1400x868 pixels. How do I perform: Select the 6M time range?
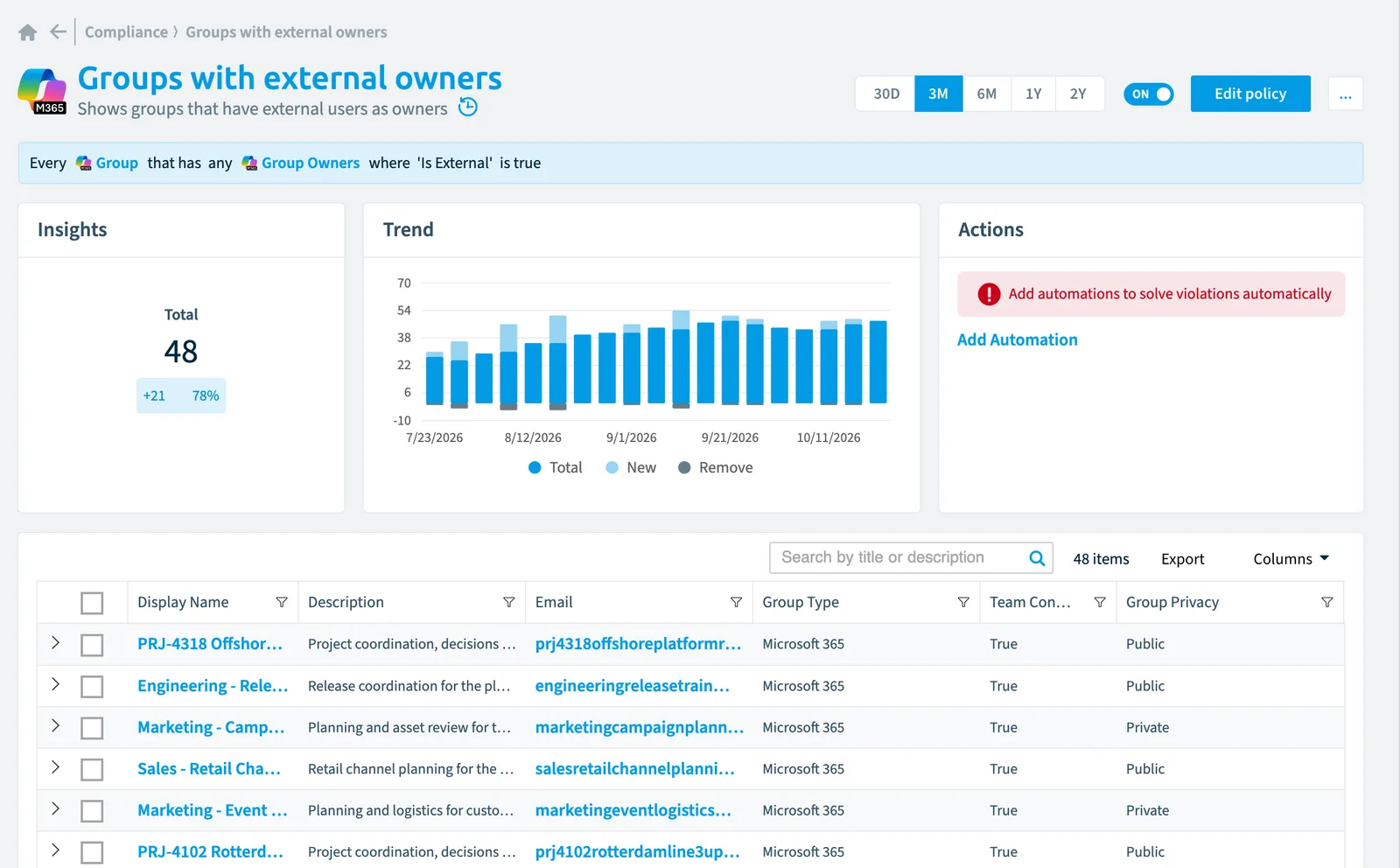tap(987, 94)
